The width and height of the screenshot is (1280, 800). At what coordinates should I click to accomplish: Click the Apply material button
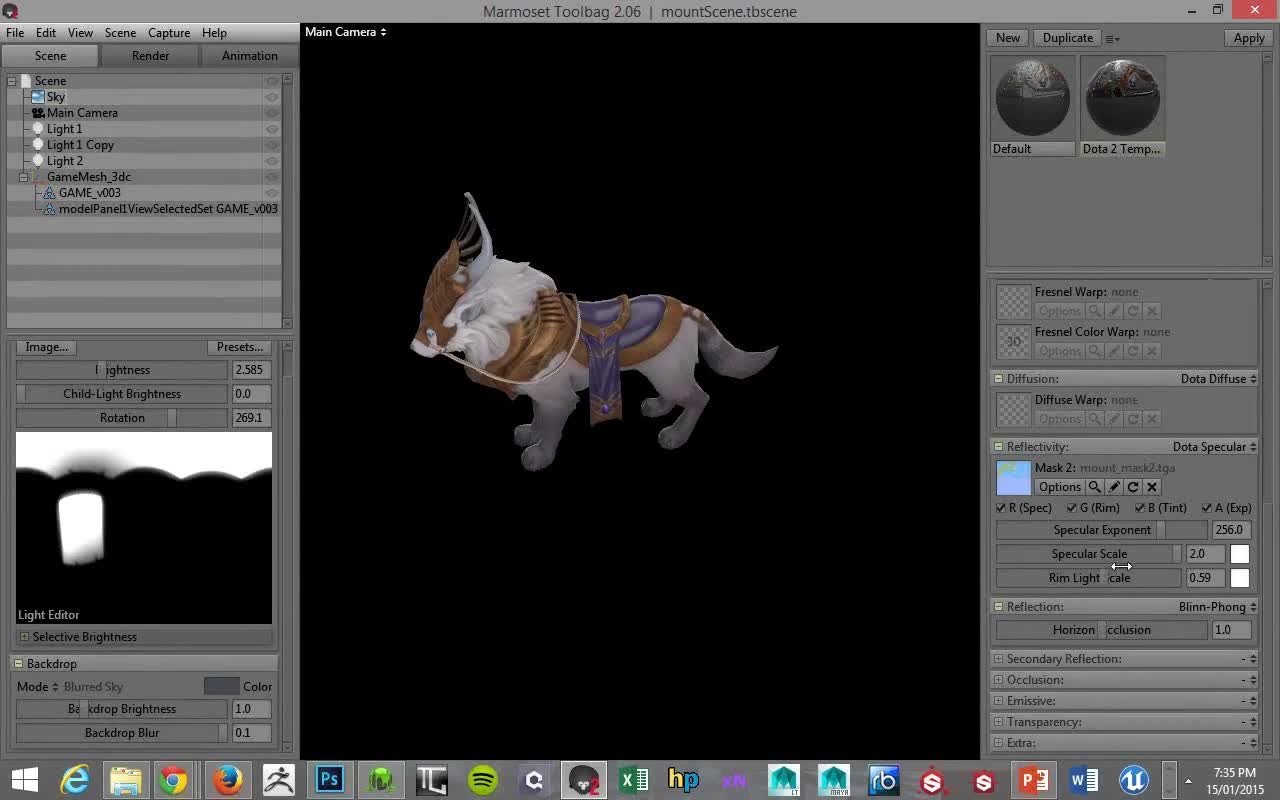1248,38
